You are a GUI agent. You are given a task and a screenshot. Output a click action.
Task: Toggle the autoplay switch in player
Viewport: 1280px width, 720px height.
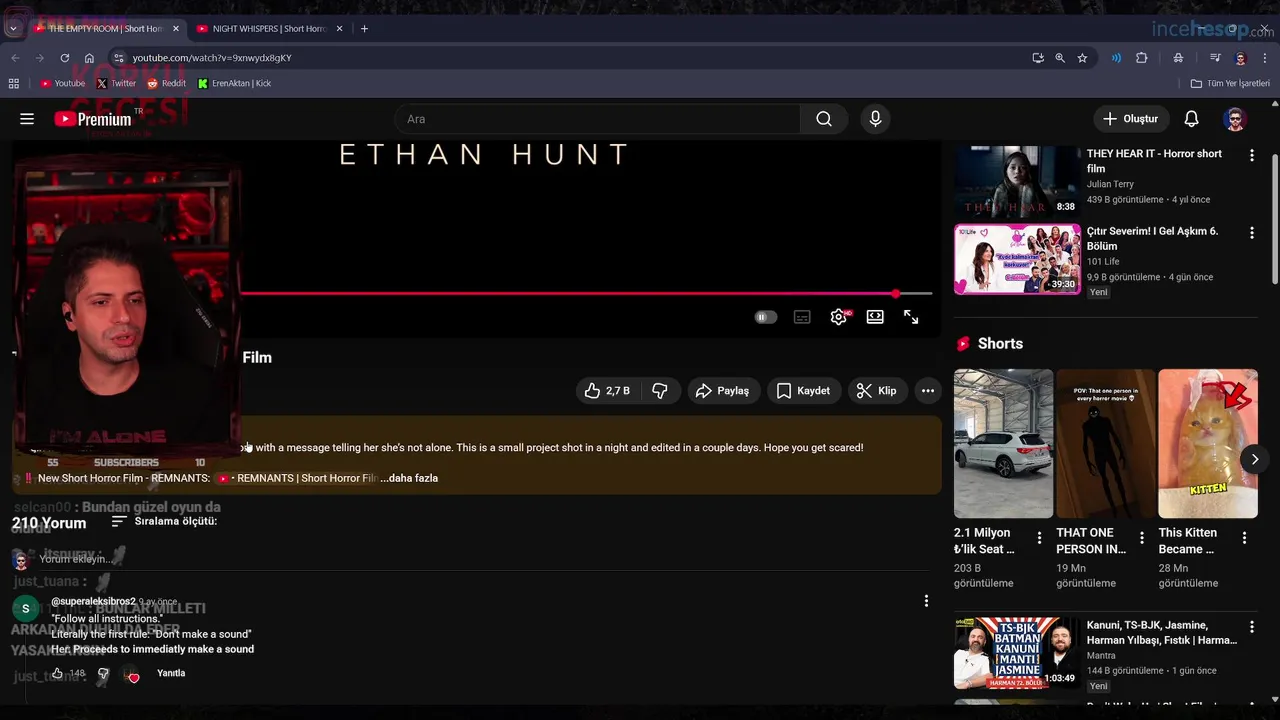coord(765,317)
